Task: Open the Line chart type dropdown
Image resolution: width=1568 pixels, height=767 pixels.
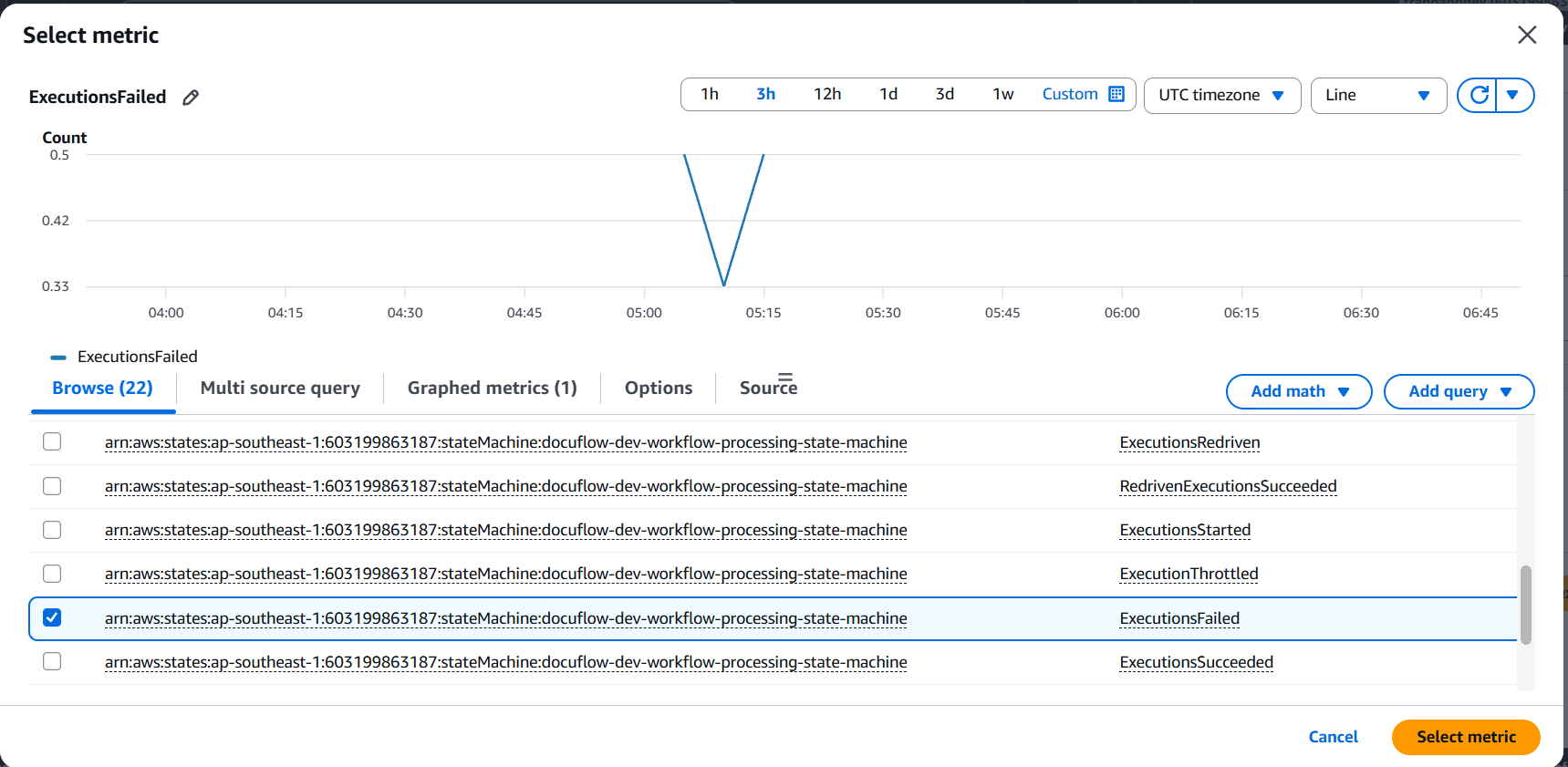Action: pyautogui.click(x=1378, y=95)
